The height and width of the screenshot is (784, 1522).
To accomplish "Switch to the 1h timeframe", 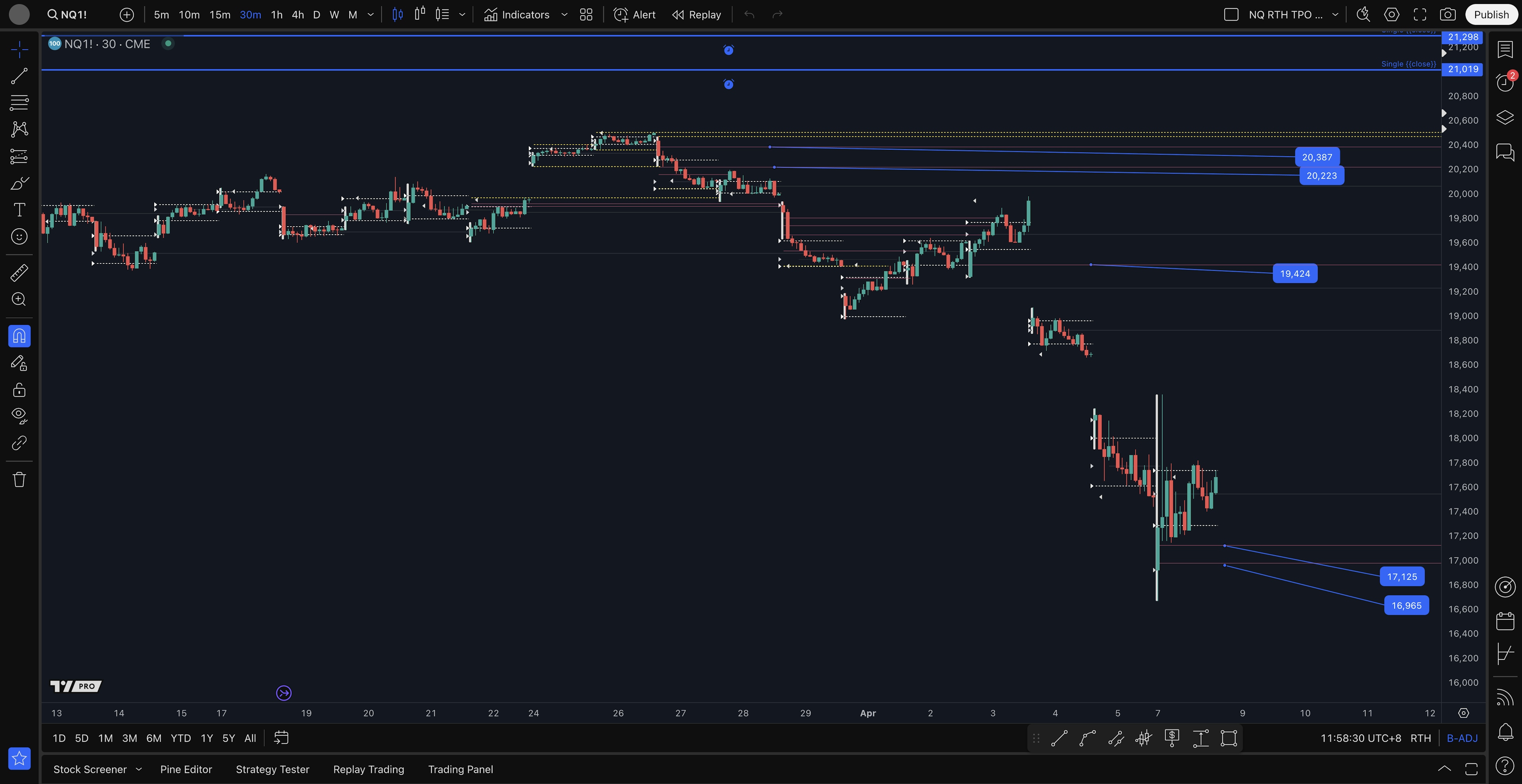I will [x=277, y=15].
